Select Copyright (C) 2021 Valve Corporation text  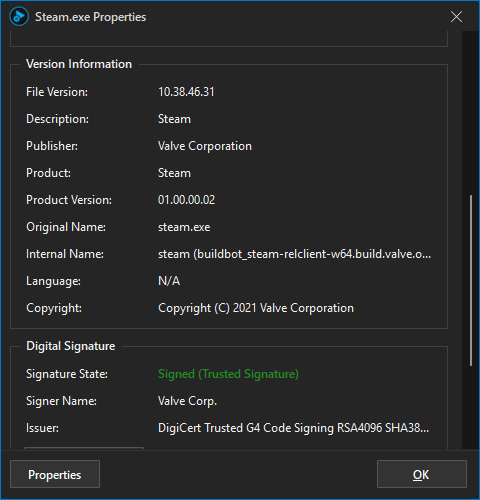pyautogui.click(x=256, y=308)
